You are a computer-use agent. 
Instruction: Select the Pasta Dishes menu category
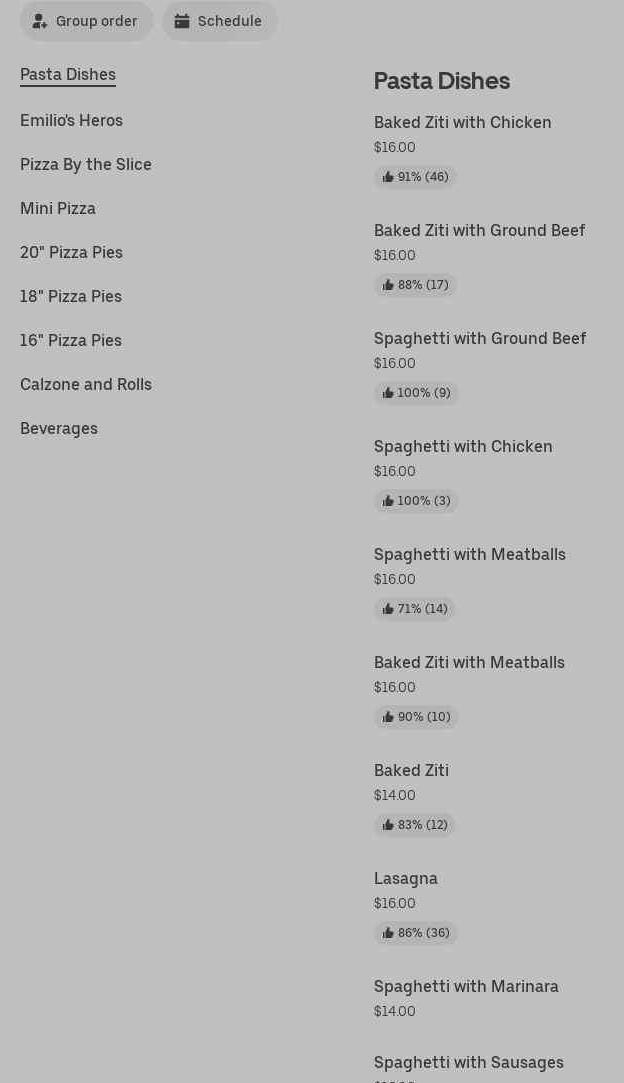(x=68, y=74)
